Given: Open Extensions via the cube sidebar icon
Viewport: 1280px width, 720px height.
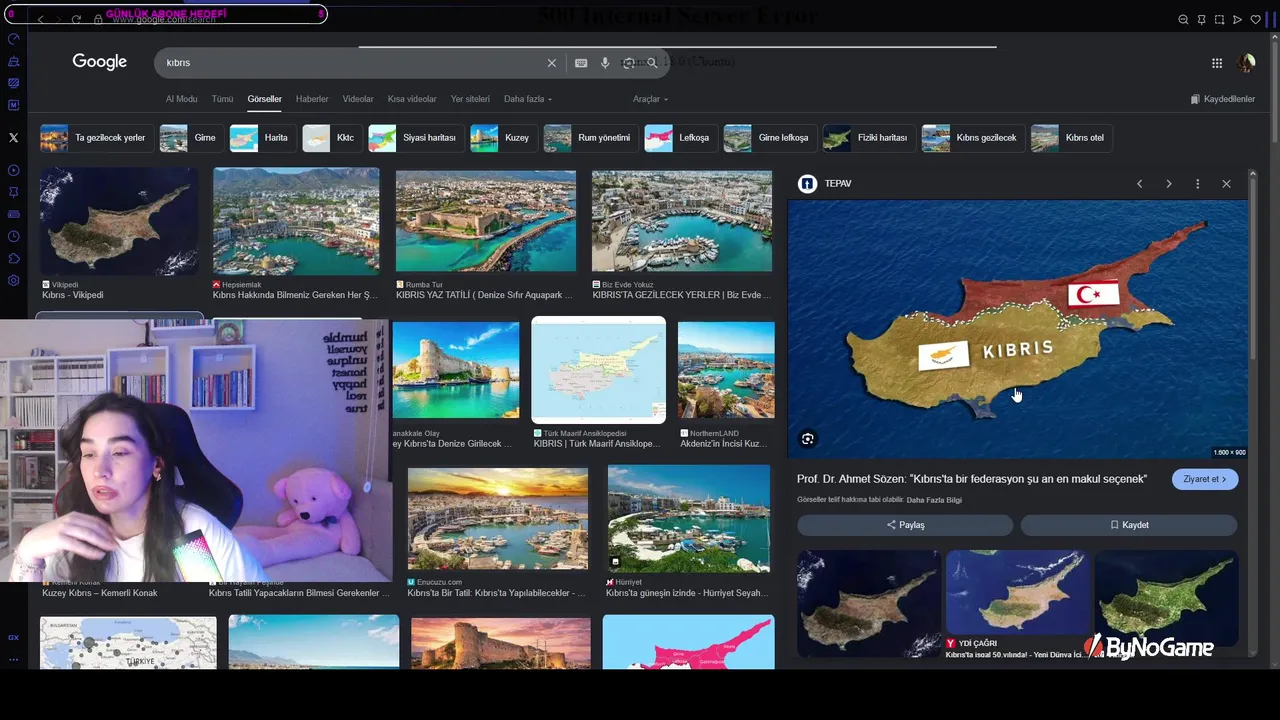Looking at the screenshot, I should tap(13, 258).
